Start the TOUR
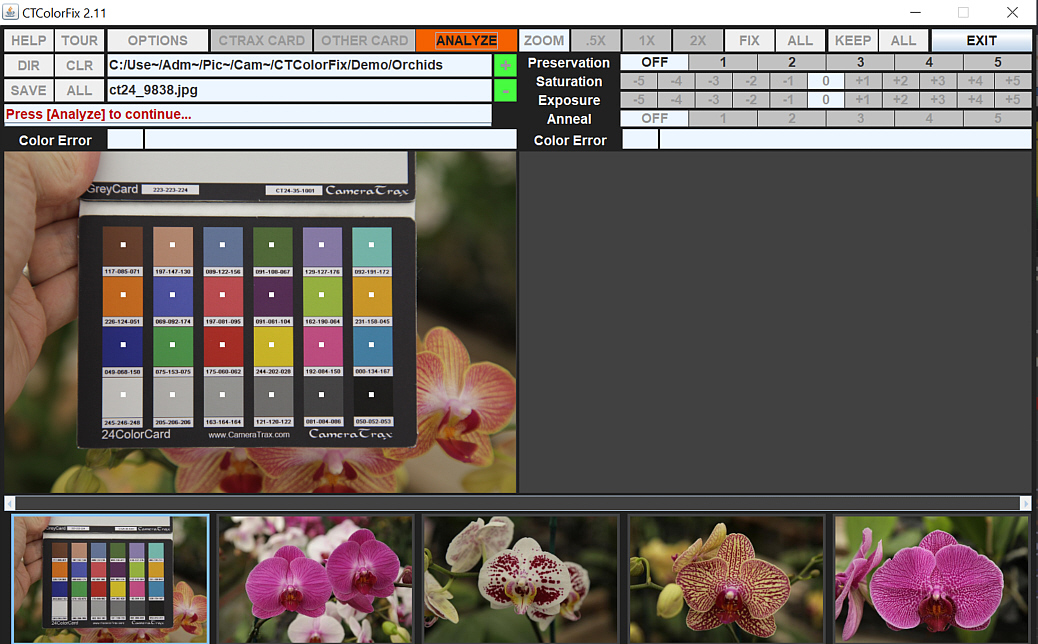This screenshot has height=644, width=1038. (x=79, y=41)
